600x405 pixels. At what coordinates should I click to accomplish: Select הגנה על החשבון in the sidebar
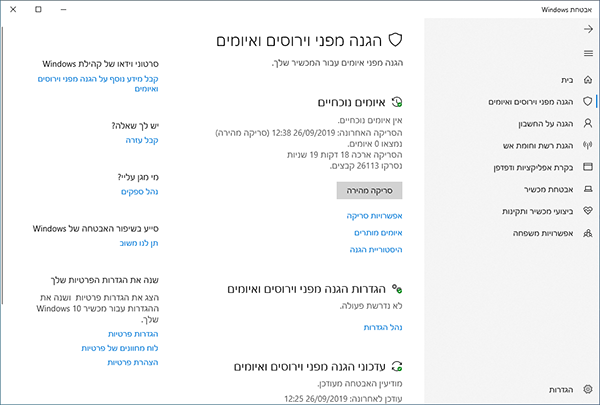pyautogui.click(x=546, y=124)
